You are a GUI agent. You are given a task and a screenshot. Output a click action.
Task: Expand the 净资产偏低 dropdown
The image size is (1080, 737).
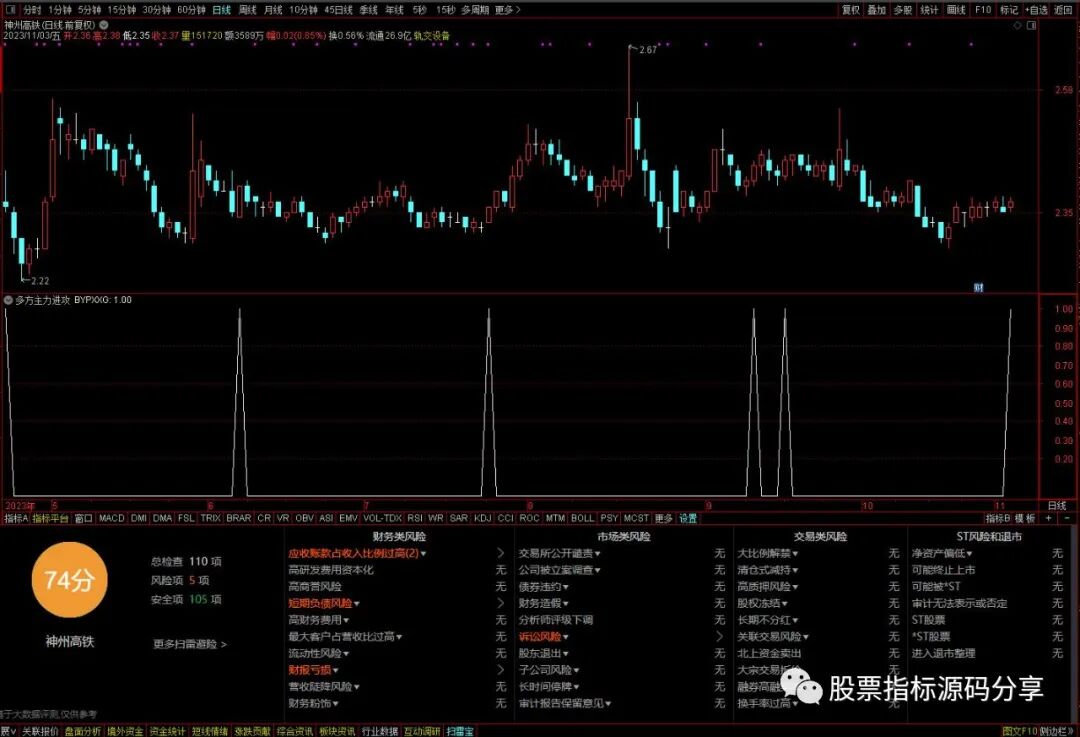pyautogui.click(x=969, y=554)
